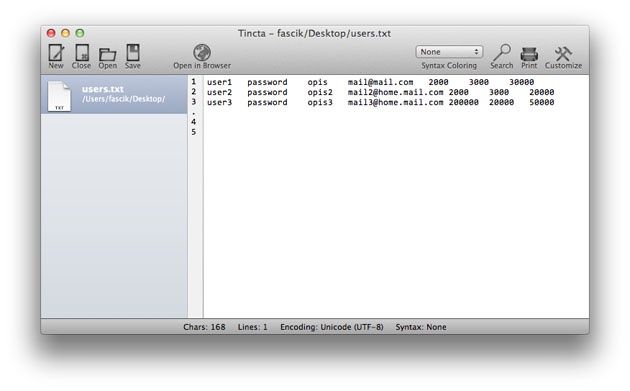Click 'opis3' on line 3

click(x=320, y=102)
